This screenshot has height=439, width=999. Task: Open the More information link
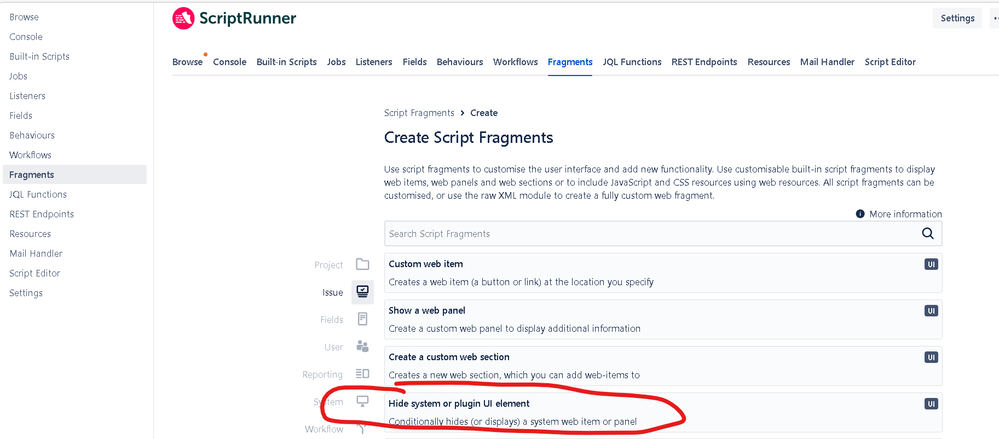[905, 214]
